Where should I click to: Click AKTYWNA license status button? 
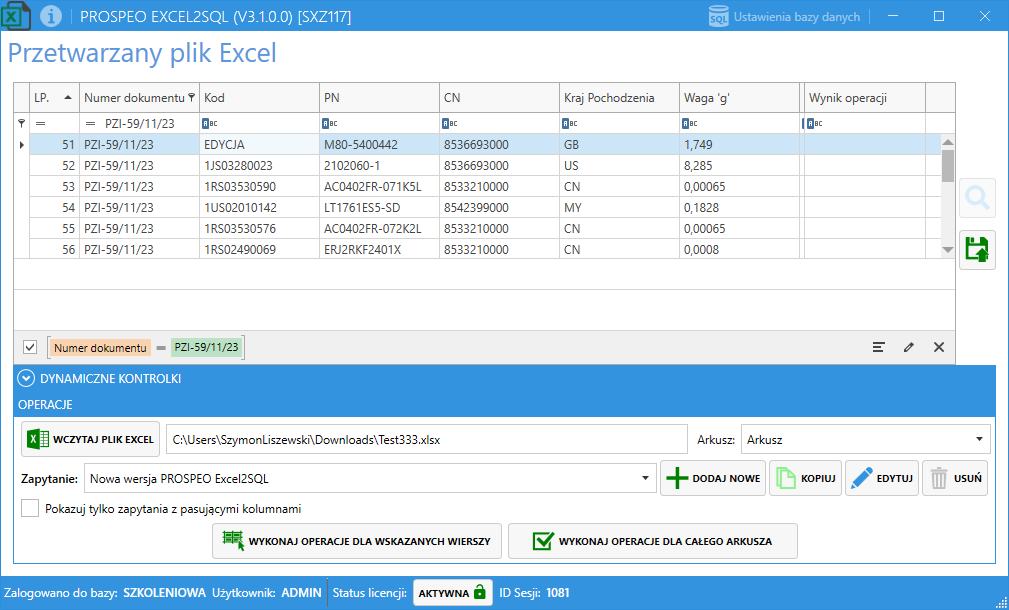[x=453, y=593]
